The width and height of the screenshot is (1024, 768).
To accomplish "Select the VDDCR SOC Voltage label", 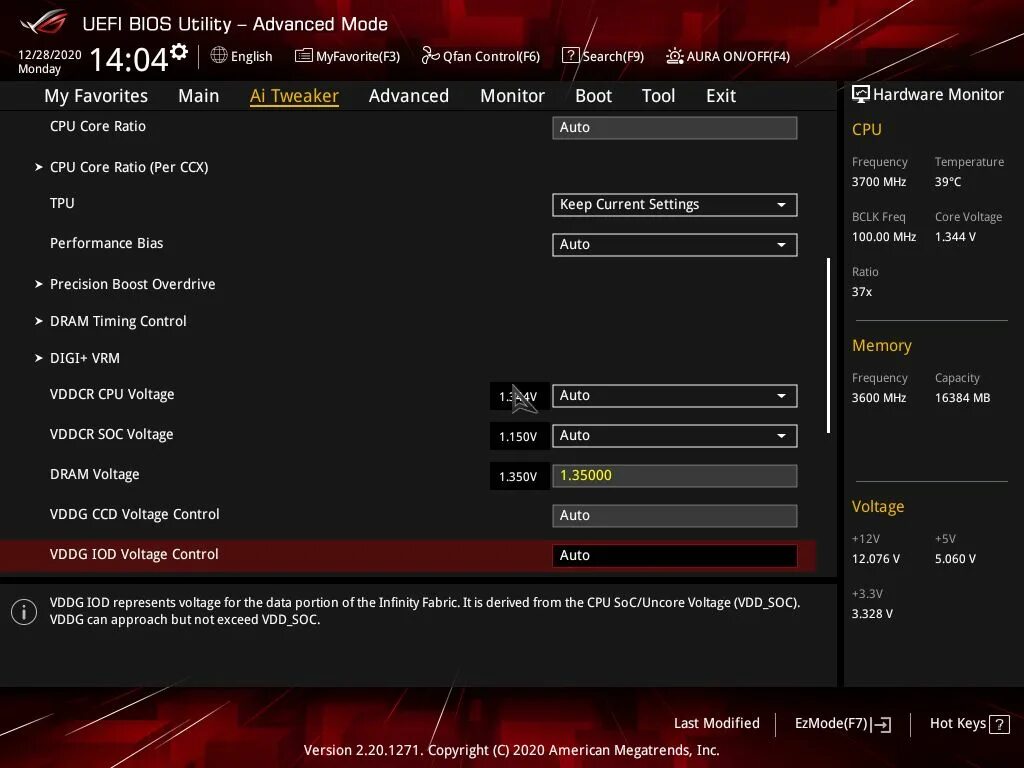I will pyautogui.click(x=112, y=434).
